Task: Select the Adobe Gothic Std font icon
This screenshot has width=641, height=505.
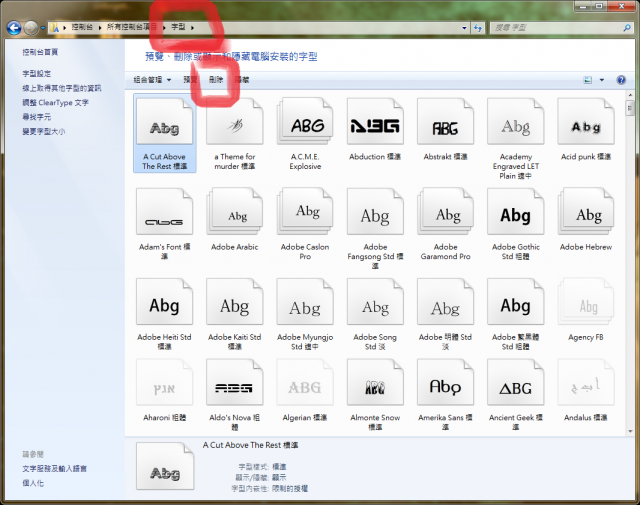Action: click(x=516, y=211)
